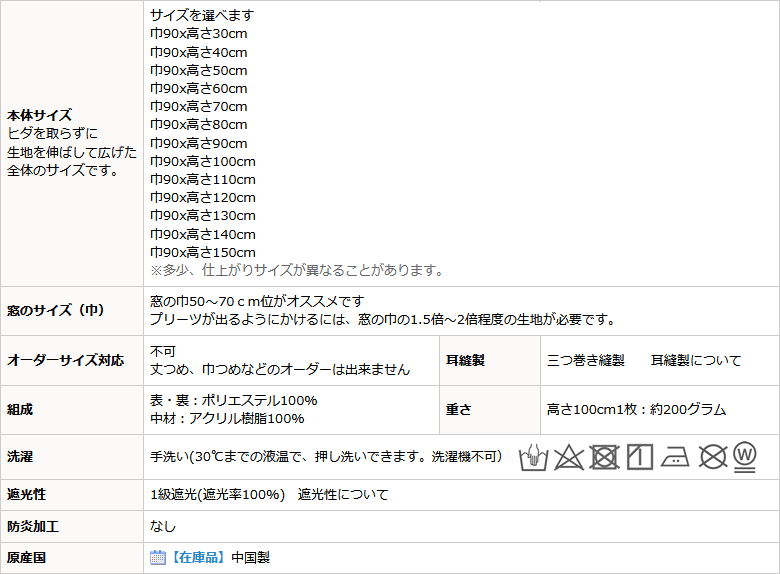Click the オーダーサイズ対応 row header
The image size is (780, 574).
tap(65, 360)
